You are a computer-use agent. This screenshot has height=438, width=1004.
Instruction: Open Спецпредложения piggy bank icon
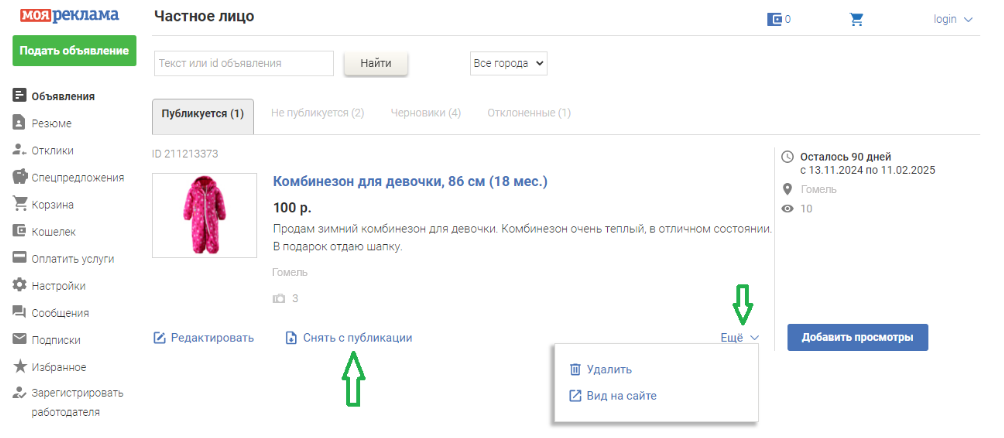click(19, 177)
